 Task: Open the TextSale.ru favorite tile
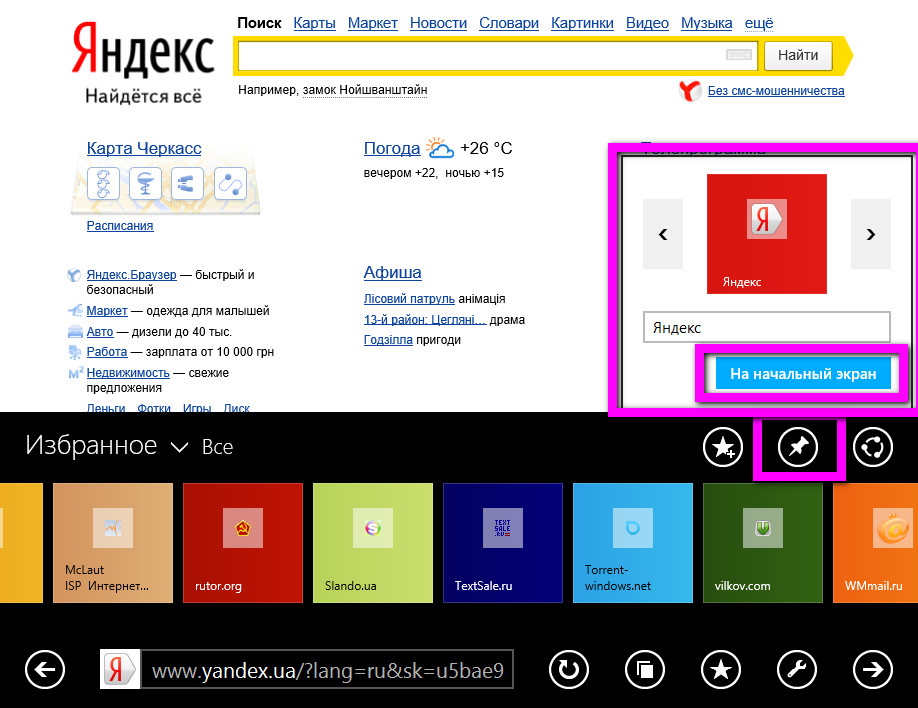[503, 543]
